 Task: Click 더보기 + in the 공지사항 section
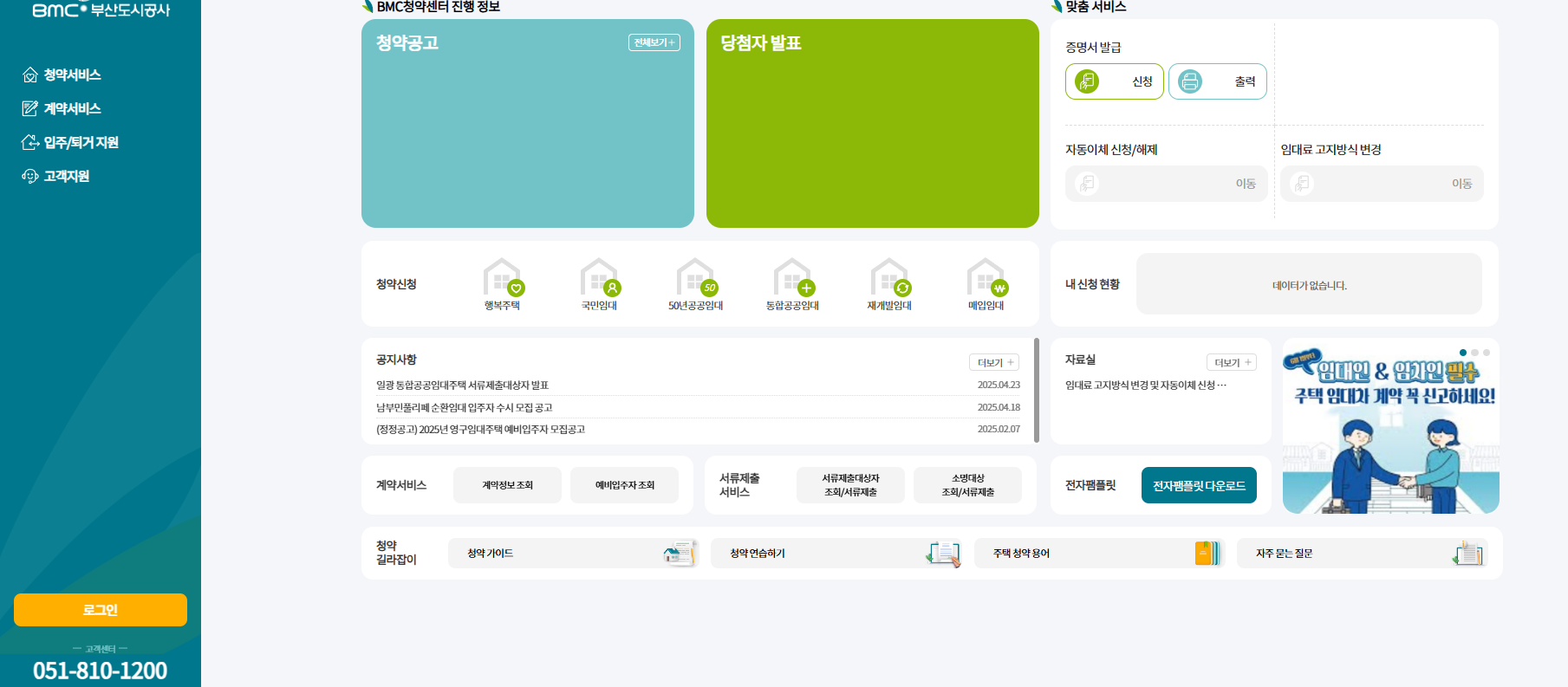pos(994,363)
